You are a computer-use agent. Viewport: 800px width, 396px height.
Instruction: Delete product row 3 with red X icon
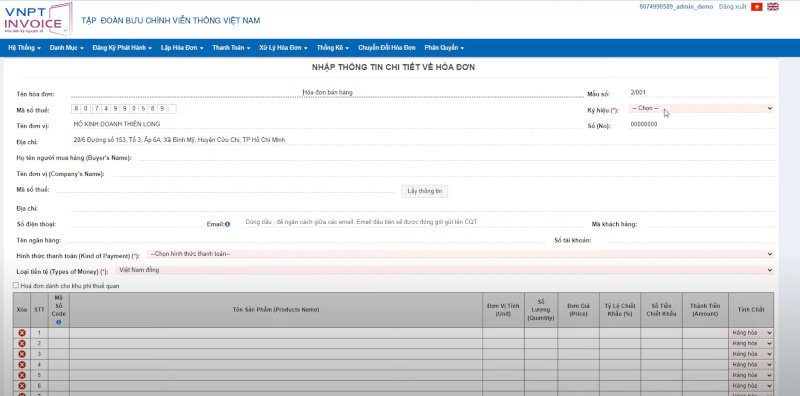pyautogui.click(x=22, y=354)
